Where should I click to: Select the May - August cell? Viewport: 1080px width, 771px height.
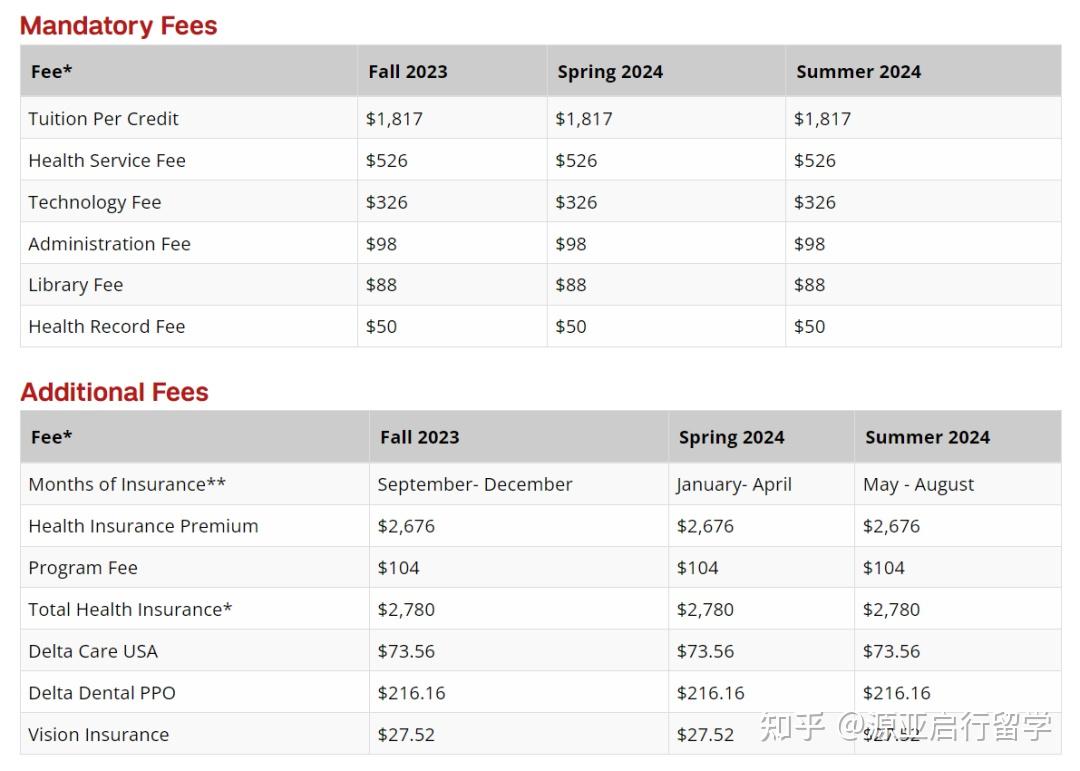coord(918,485)
